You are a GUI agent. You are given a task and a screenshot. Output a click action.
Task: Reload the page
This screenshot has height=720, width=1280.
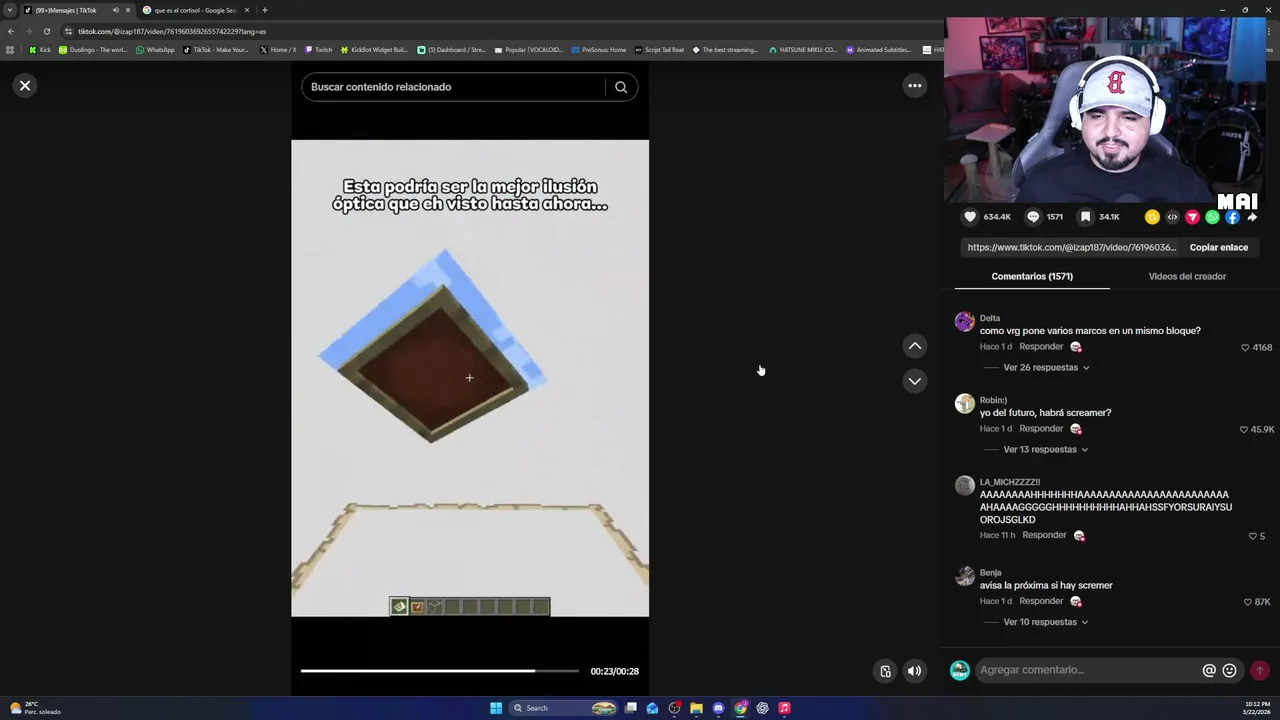46,31
